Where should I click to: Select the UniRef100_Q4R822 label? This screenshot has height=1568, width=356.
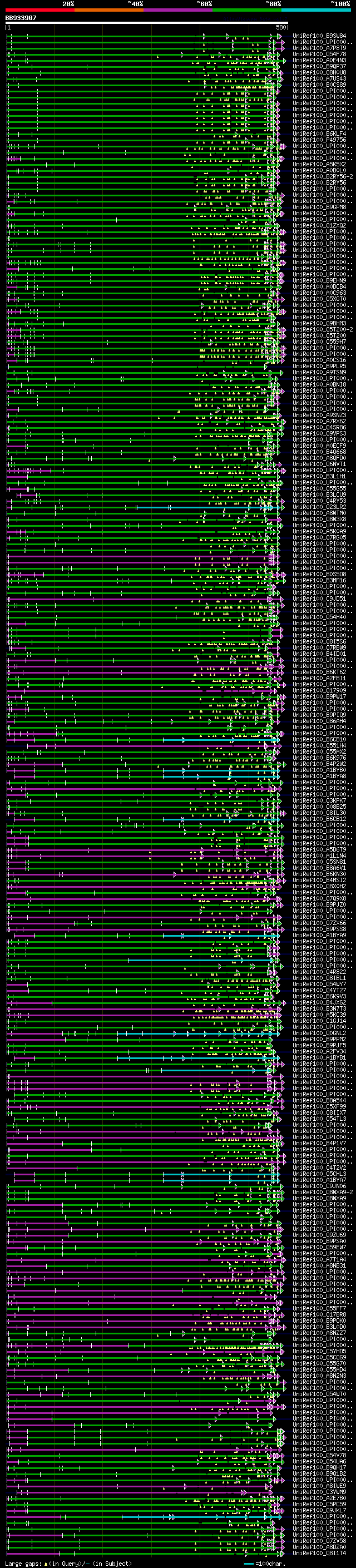point(319,972)
